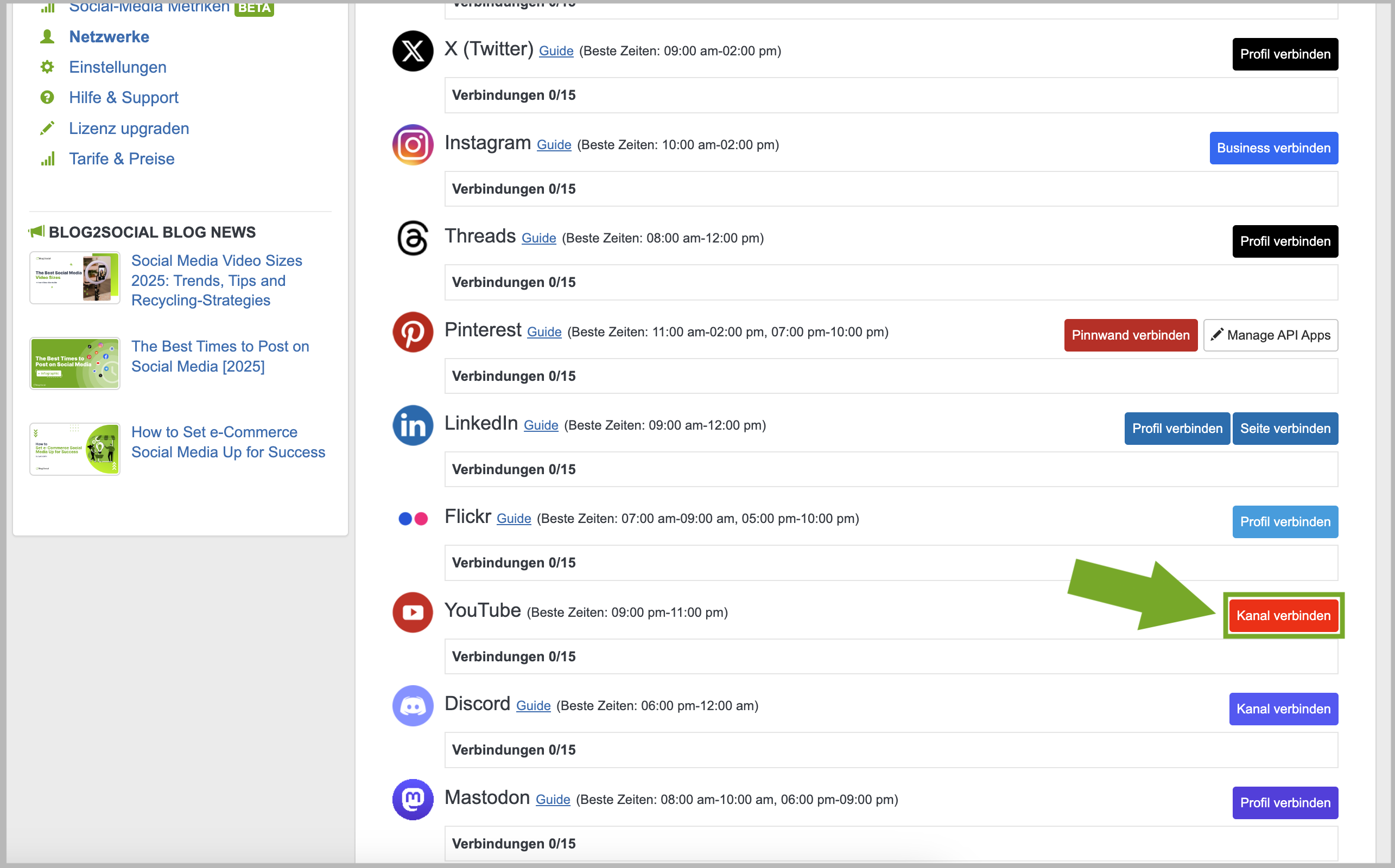Click the bar chart icon beside Social-Media Metriken

click(x=48, y=7)
